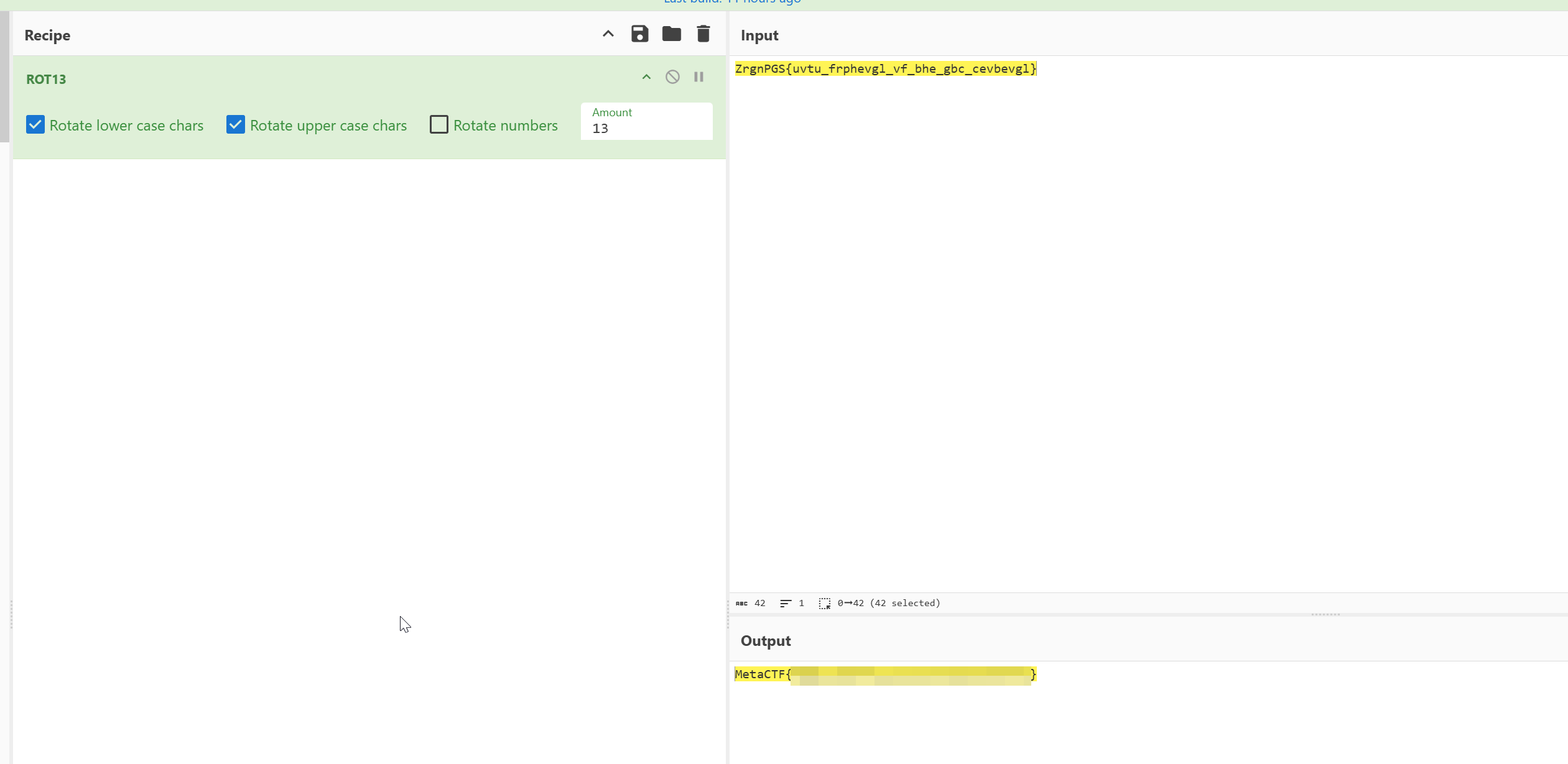Image resolution: width=1568 pixels, height=764 pixels.
Task: Enable Rotate numbers
Action: (438, 124)
